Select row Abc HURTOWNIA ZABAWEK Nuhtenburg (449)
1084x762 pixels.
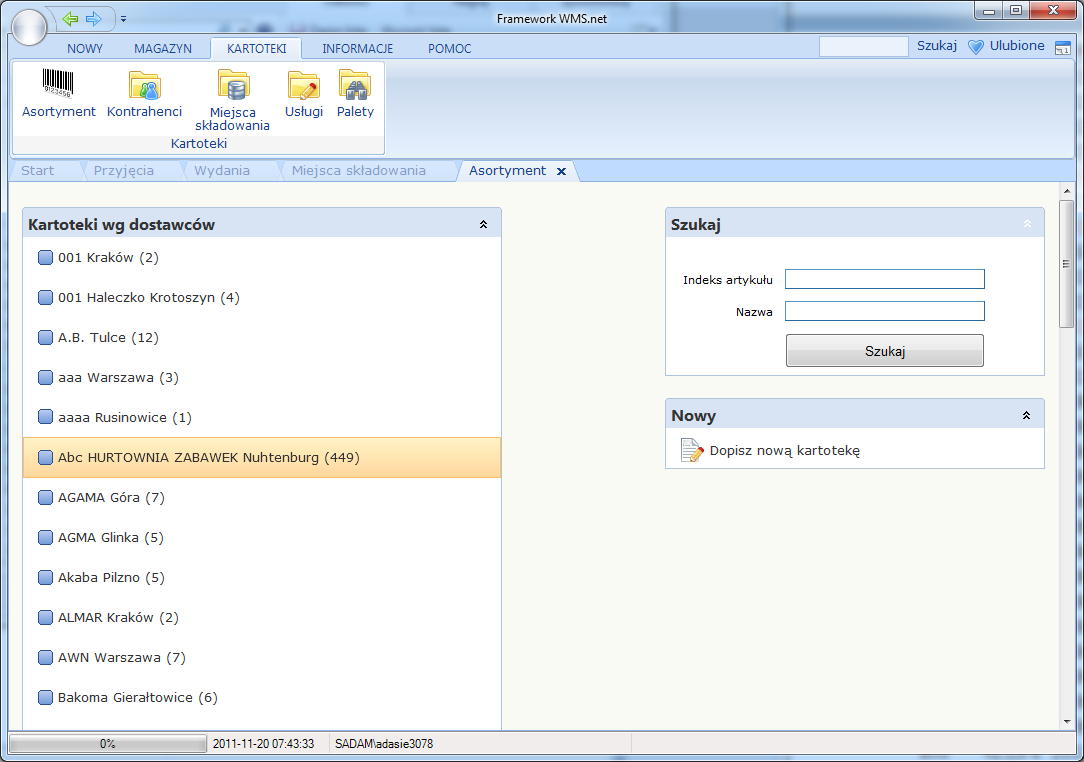pyautogui.click(x=262, y=457)
